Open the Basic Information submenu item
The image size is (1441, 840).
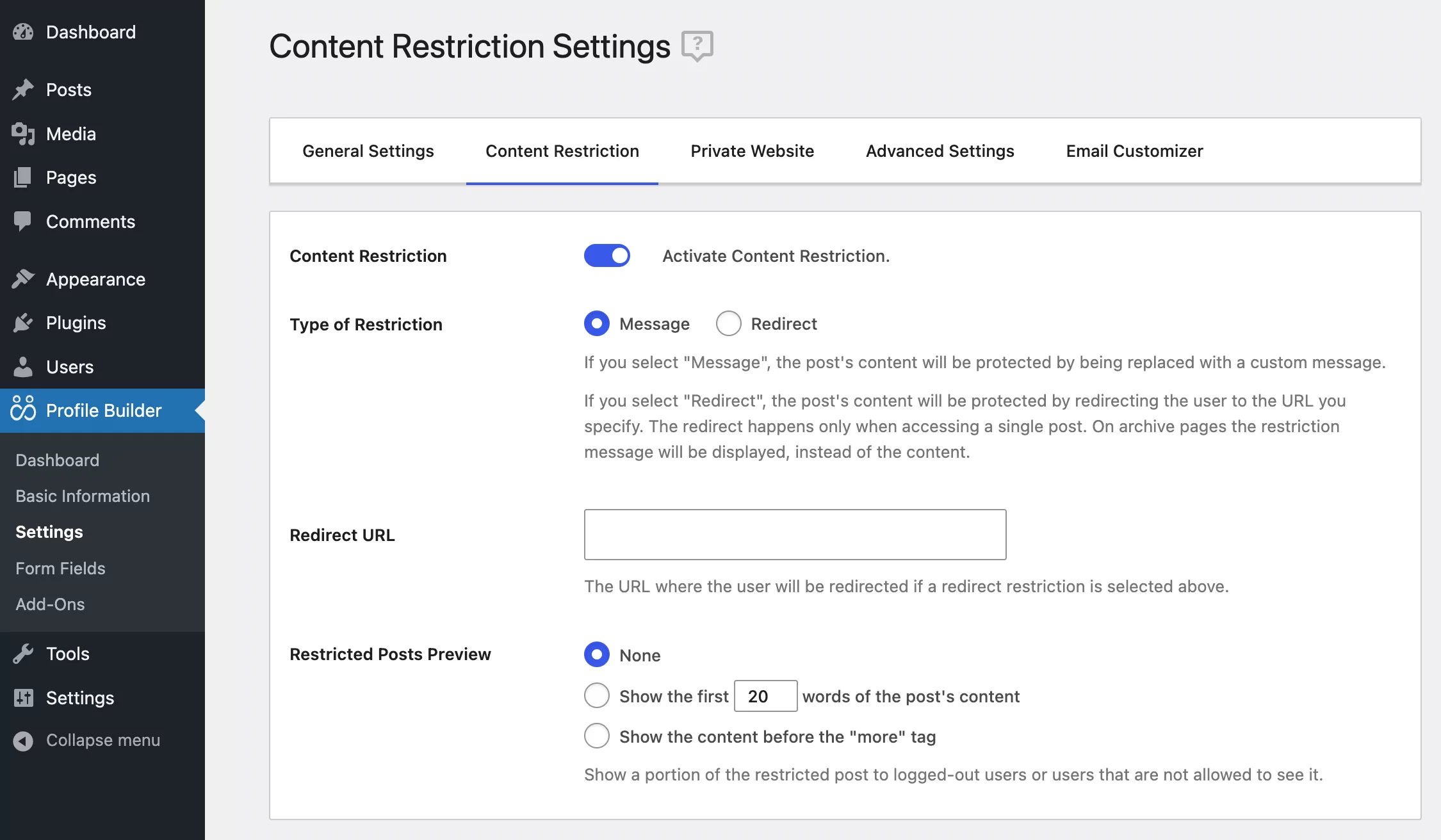pyautogui.click(x=83, y=496)
